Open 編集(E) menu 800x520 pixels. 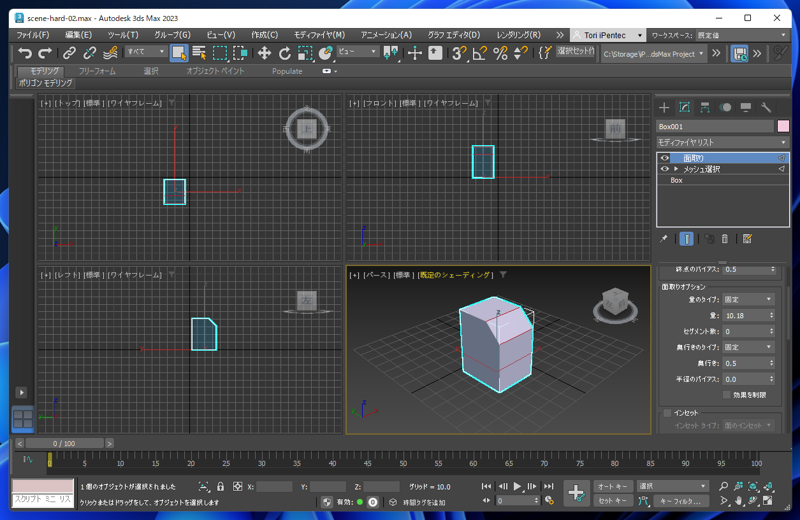click(78, 35)
